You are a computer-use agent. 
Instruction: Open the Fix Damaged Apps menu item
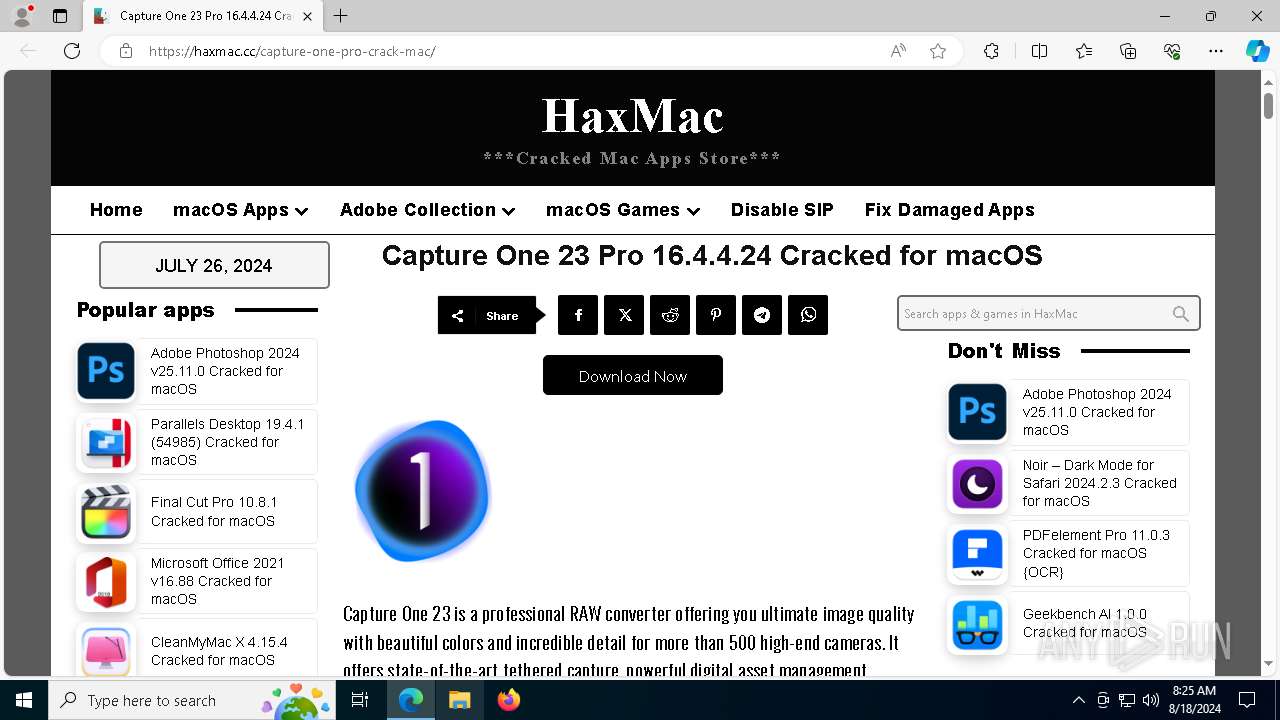(949, 210)
